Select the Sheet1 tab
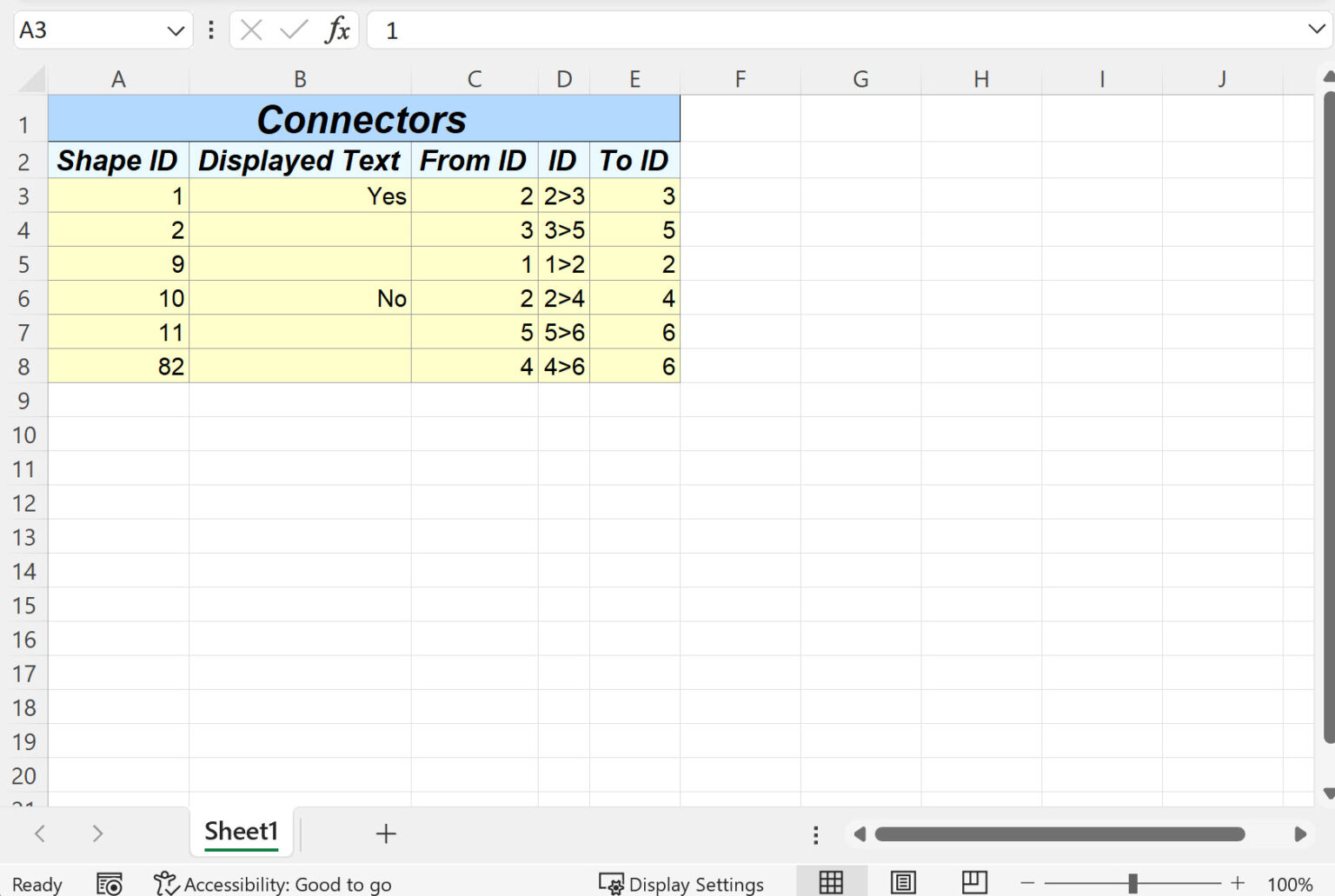1335x896 pixels. (241, 832)
